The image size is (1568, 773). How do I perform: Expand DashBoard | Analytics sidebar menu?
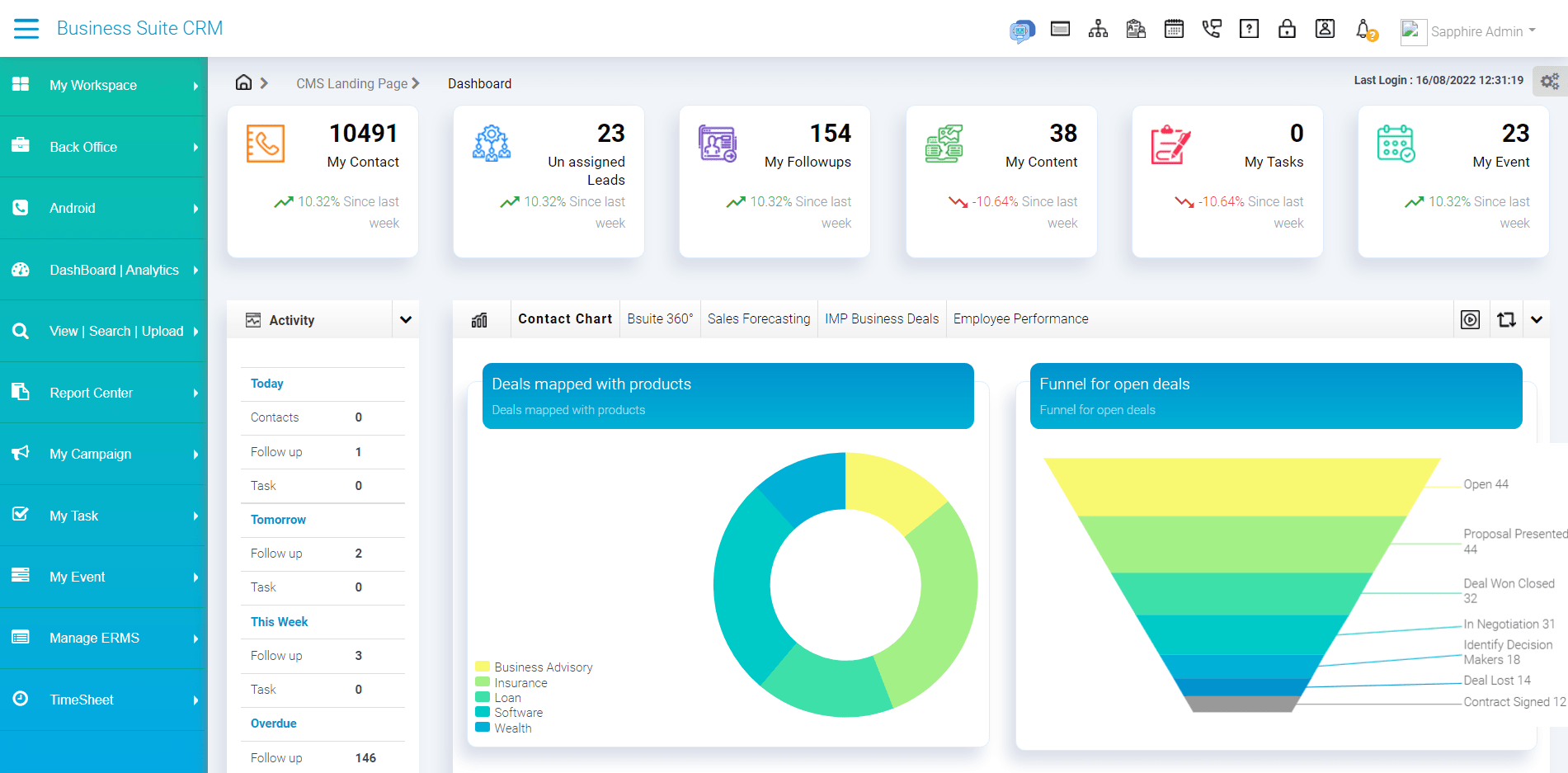pyautogui.click(x=104, y=270)
